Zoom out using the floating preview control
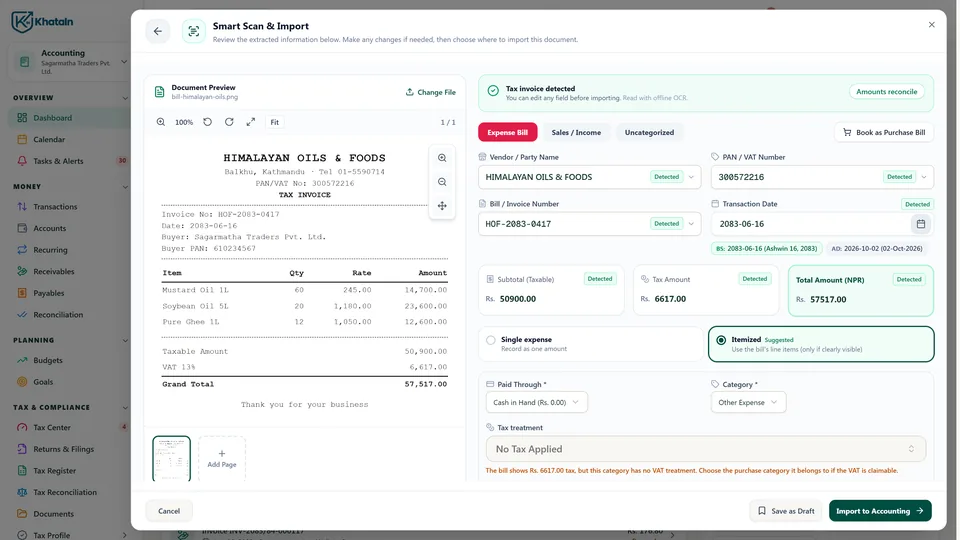960x540 pixels. click(442, 182)
